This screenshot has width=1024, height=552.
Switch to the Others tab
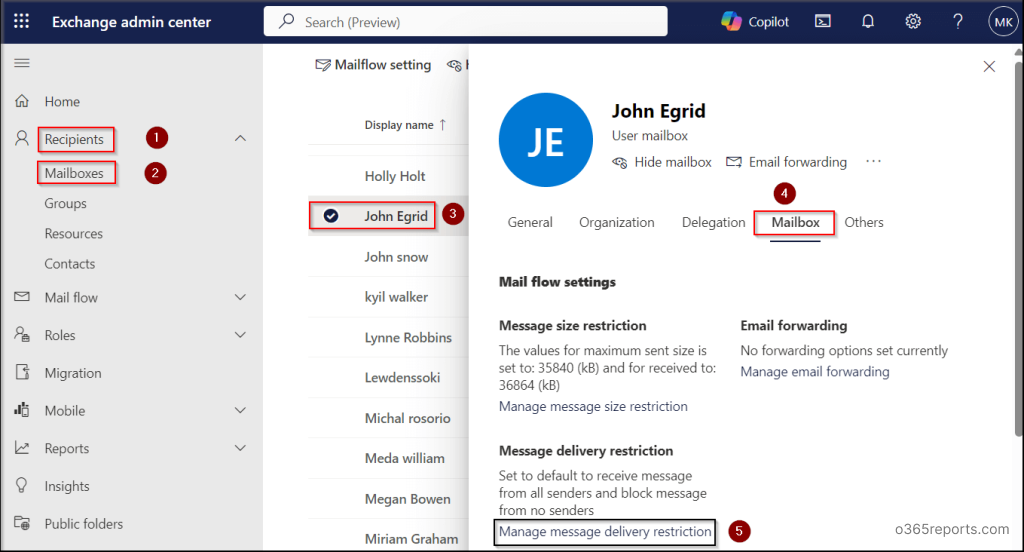(x=863, y=222)
